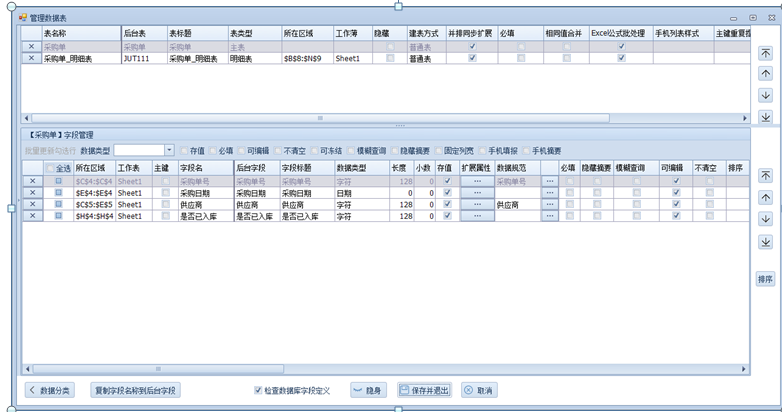Click move-up arrow beside the tables grid

click(x=765, y=73)
